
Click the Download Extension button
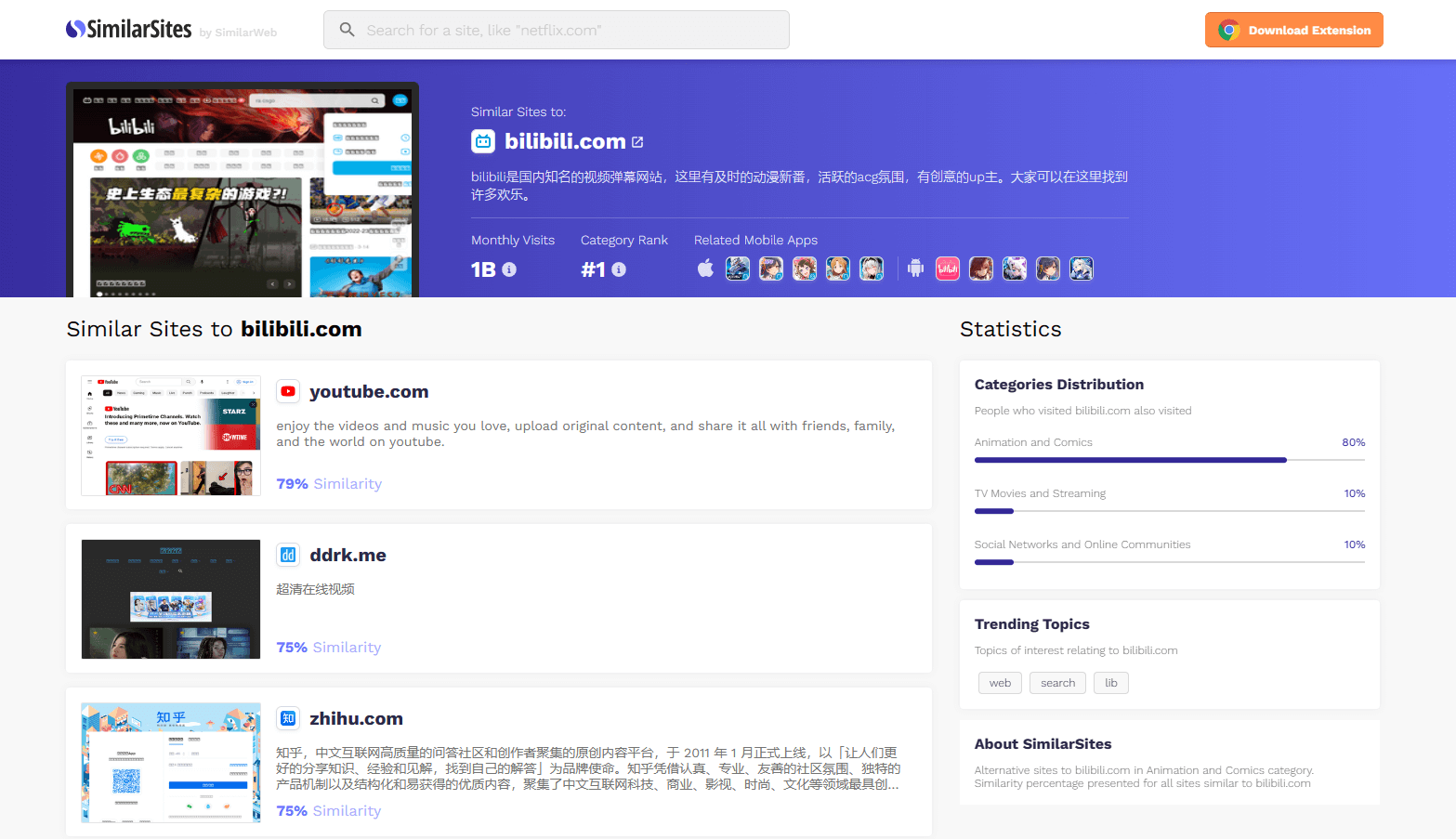1293,30
